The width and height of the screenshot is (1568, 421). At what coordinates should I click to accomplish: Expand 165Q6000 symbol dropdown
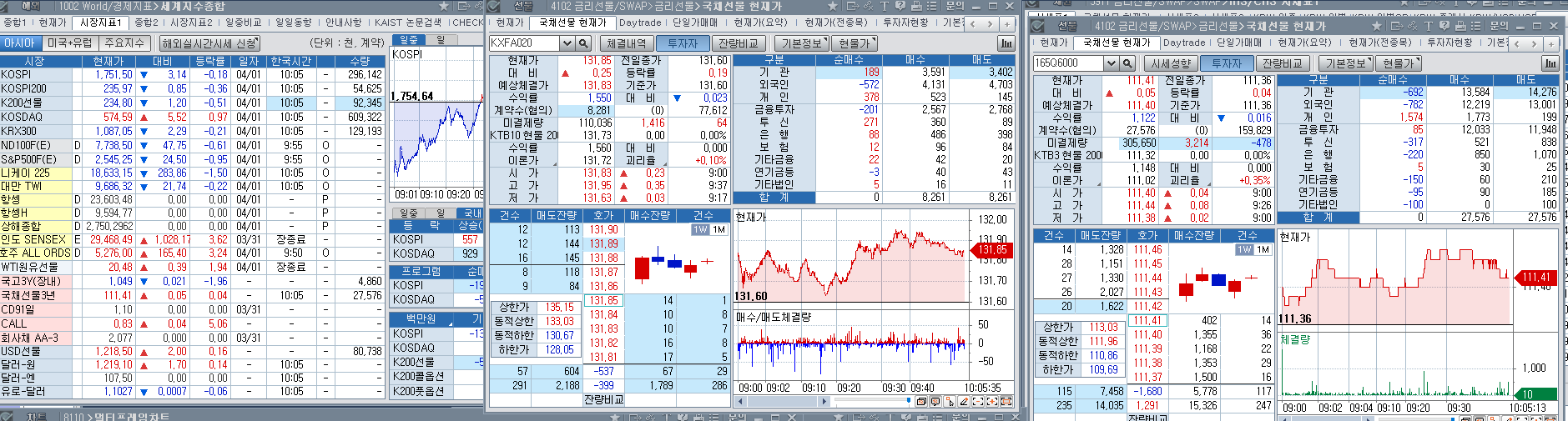1111,63
